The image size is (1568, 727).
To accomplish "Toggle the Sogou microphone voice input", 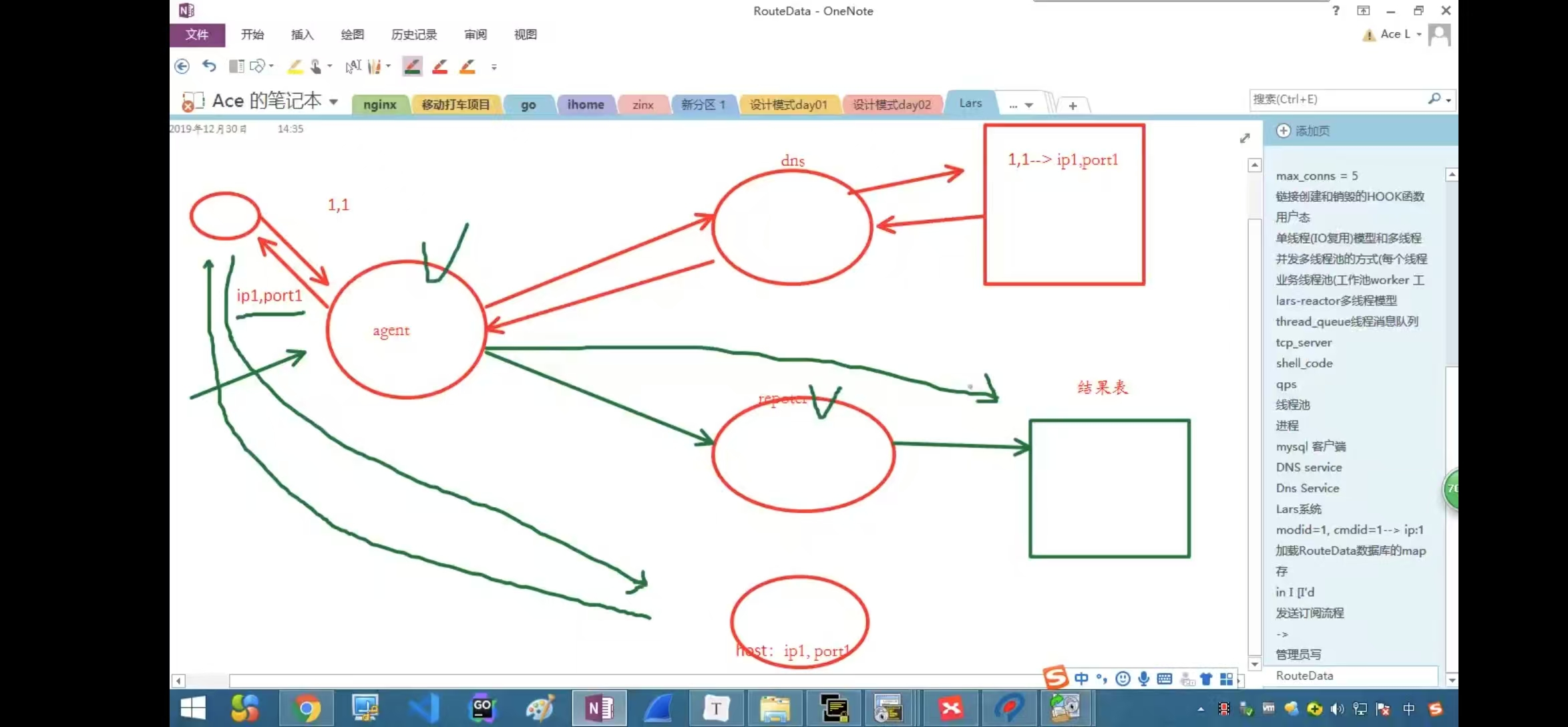I will tap(1144, 679).
